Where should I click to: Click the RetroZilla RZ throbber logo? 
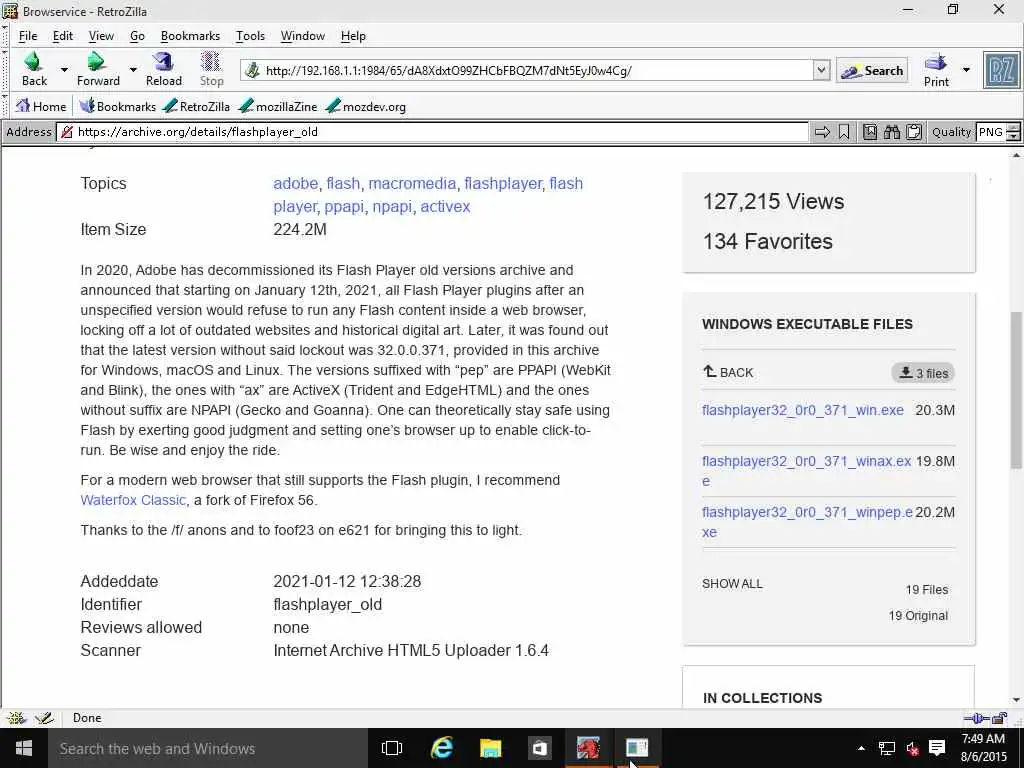[1001, 70]
